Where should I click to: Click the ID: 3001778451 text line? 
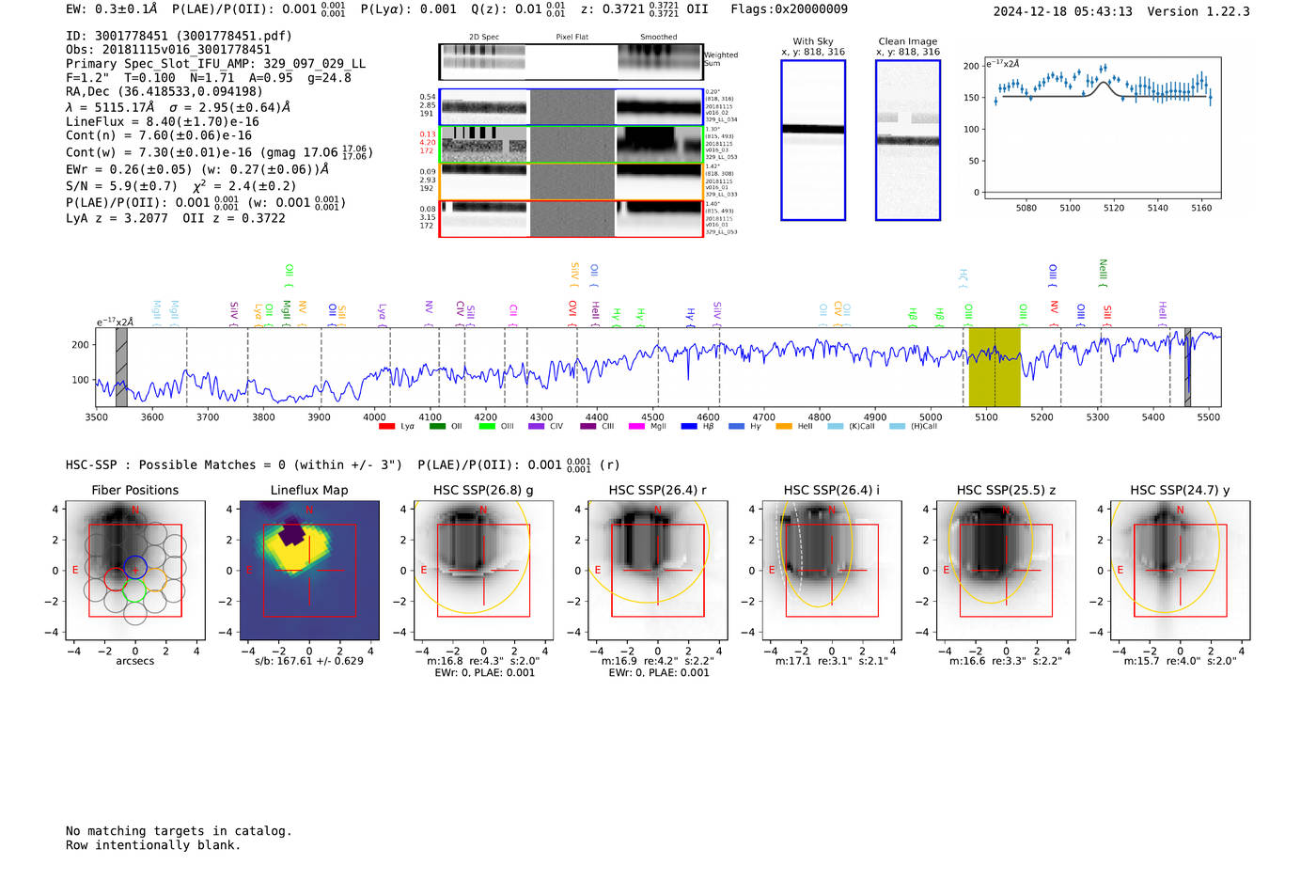(x=179, y=36)
